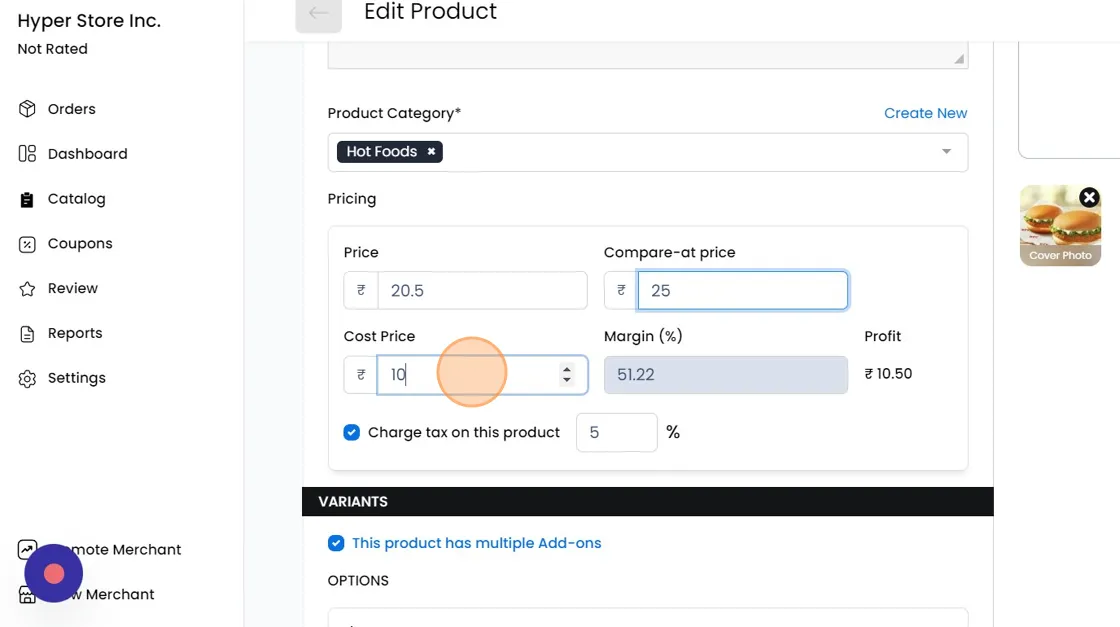Decrease Cost Price with down stepper arrow

click(567, 381)
